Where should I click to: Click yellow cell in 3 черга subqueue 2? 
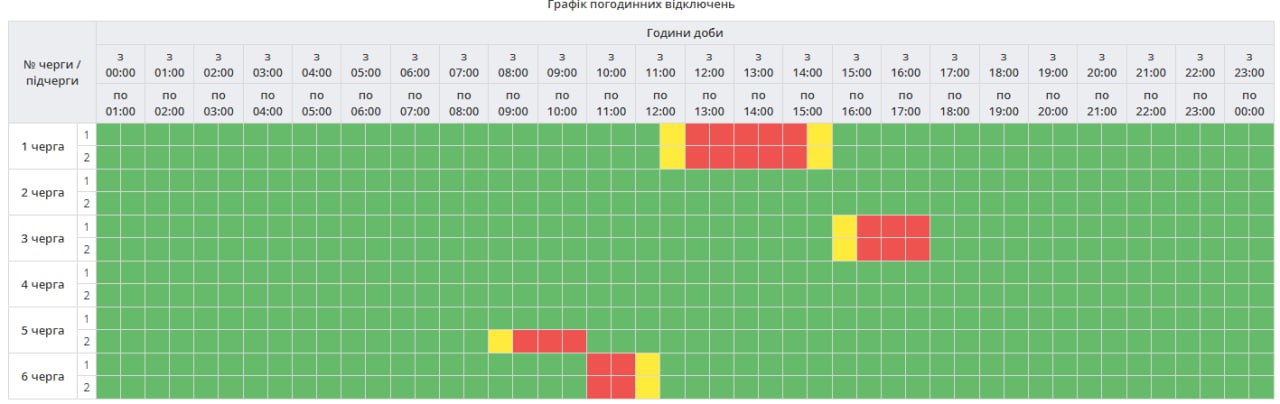coord(844,250)
